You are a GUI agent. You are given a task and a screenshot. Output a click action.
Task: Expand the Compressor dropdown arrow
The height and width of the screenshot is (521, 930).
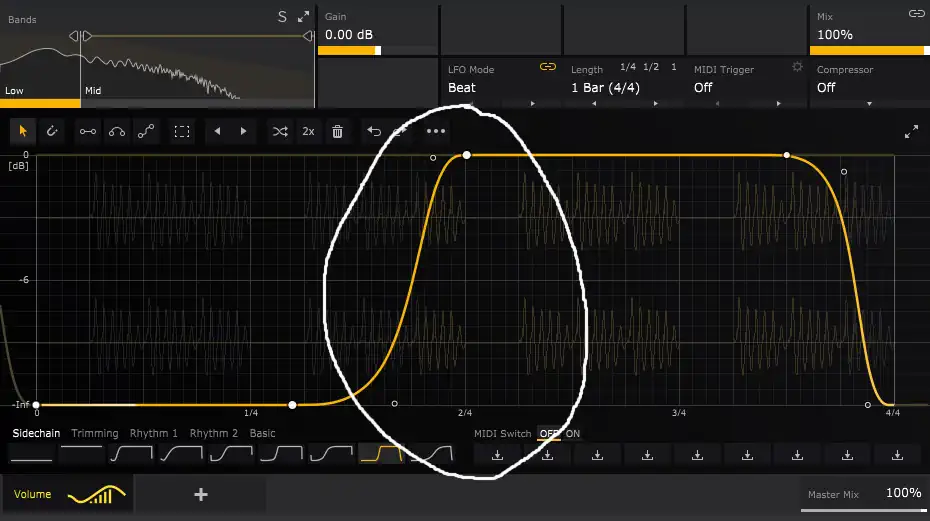coord(869,104)
